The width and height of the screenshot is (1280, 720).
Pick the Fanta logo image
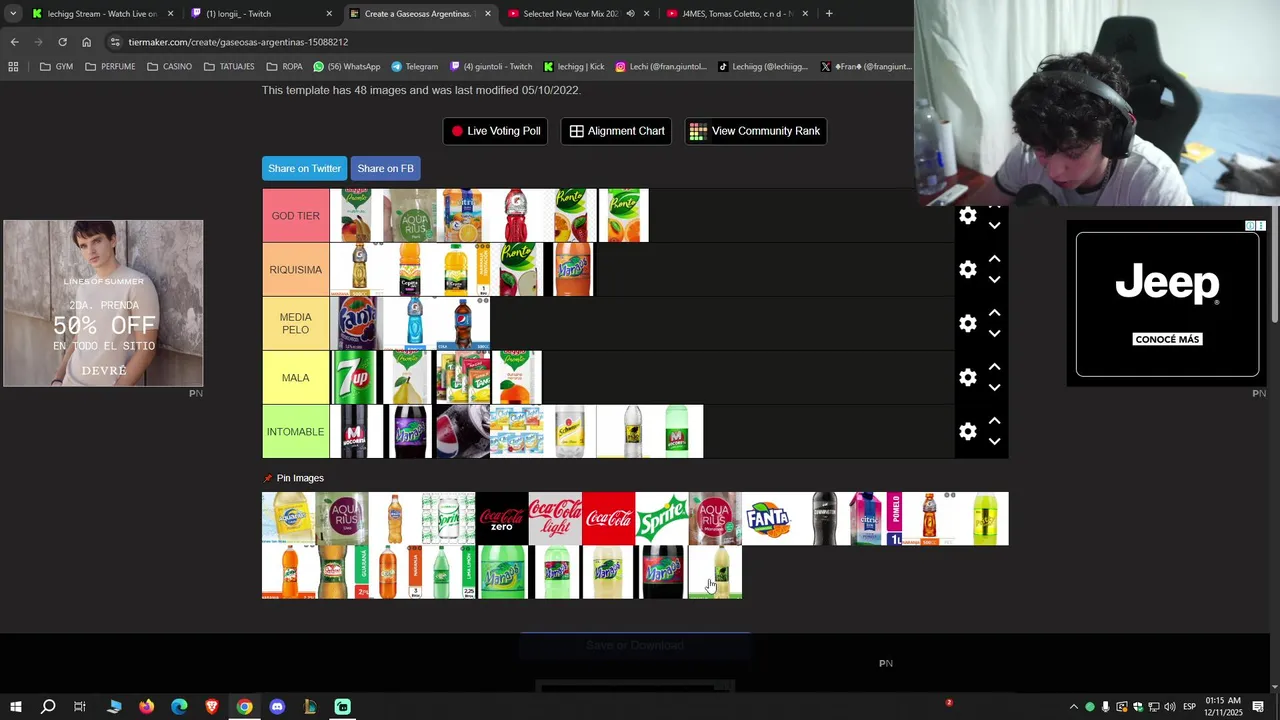click(x=768, y=519)
